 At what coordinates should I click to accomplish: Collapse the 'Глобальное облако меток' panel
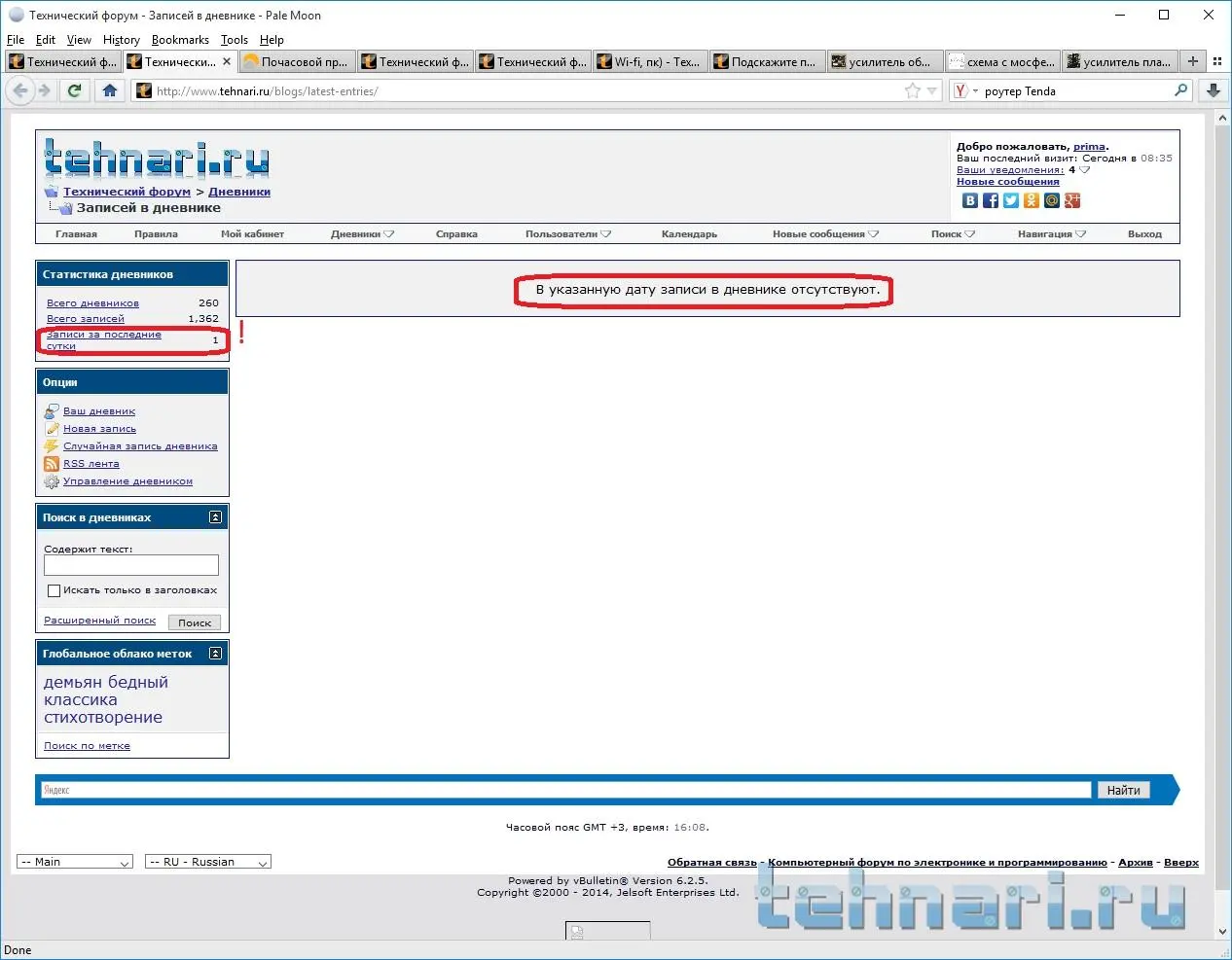[x=216, y=654]
